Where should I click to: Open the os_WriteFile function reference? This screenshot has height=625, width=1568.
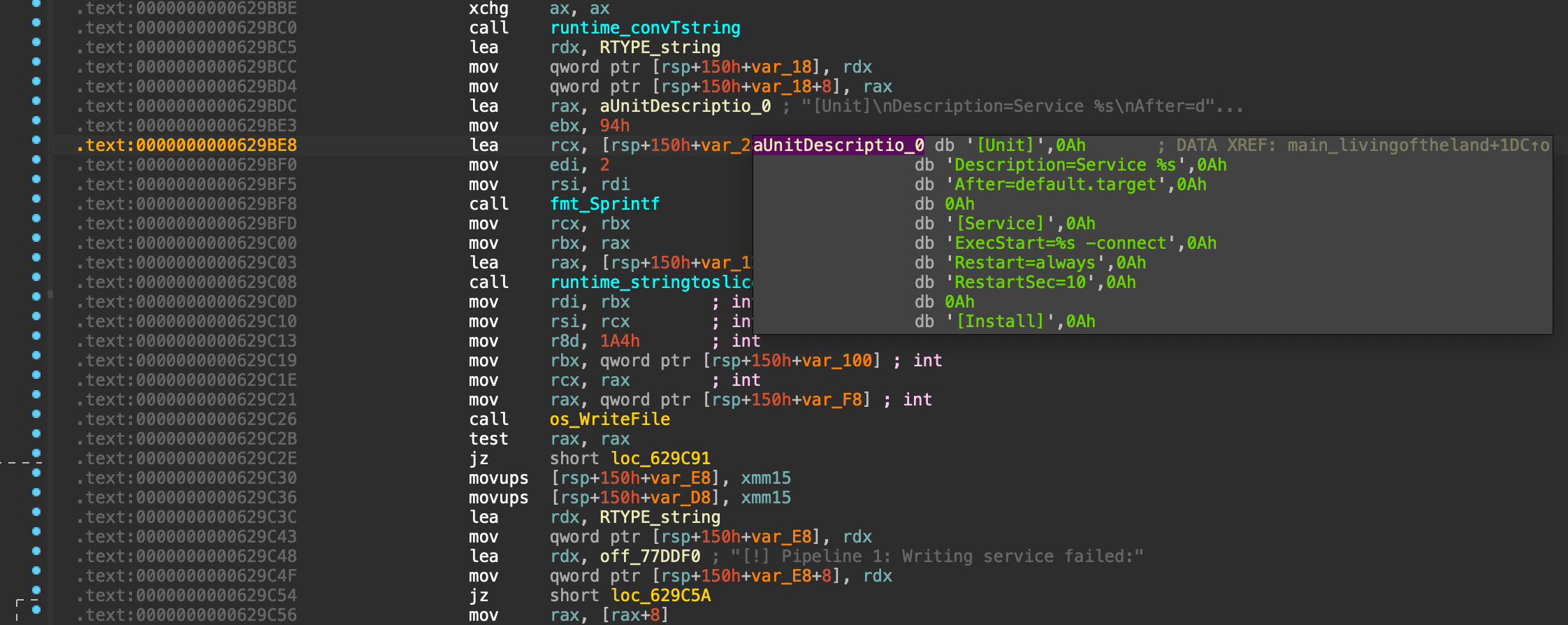tap(609, 419)
